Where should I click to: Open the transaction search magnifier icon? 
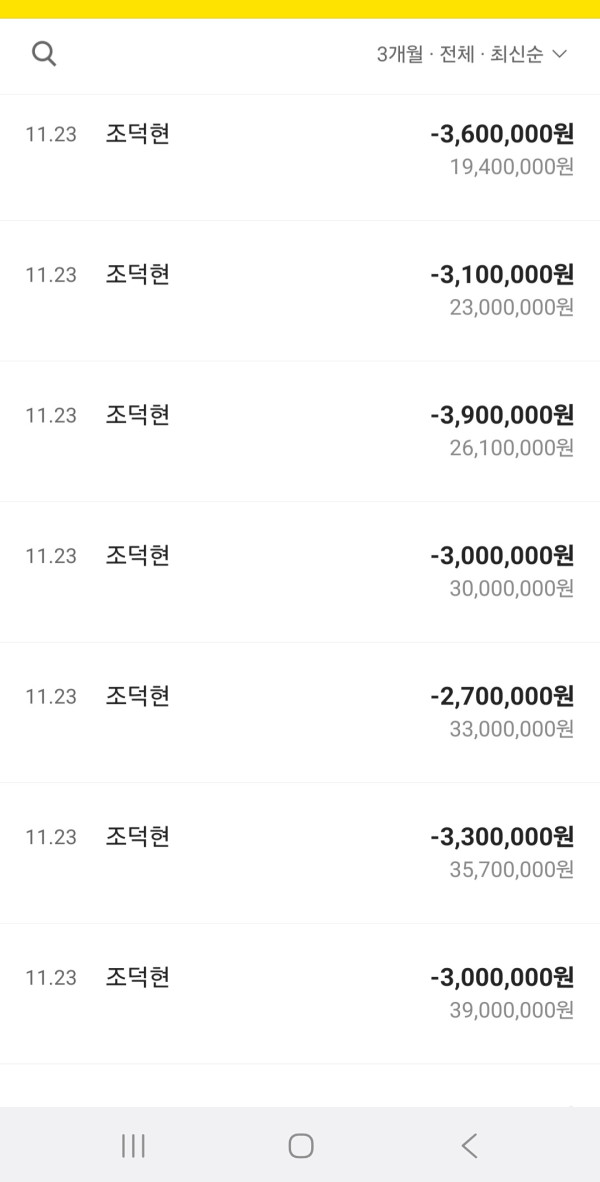click(44, 53)
